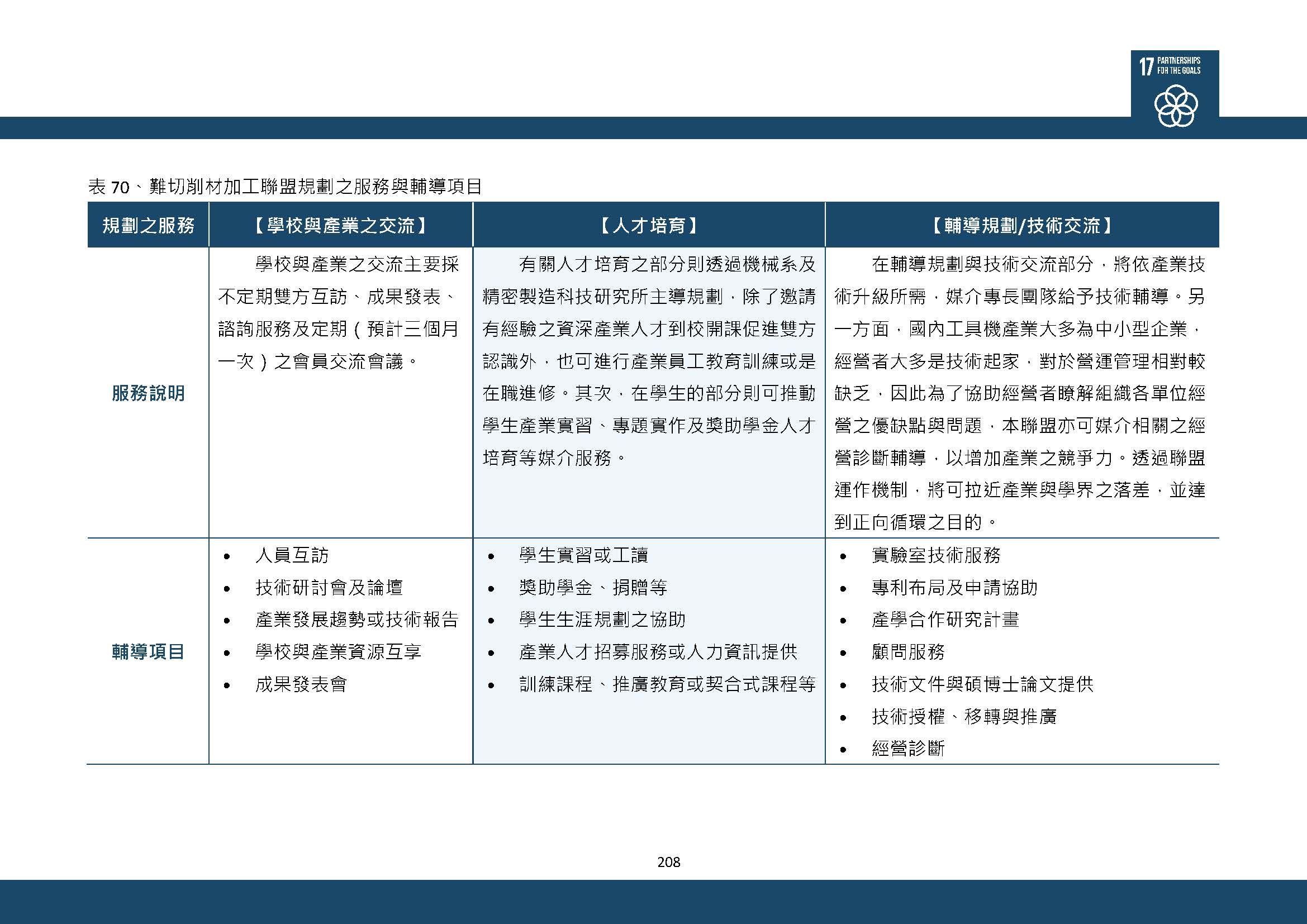Click the SDG 17 Partnerships for the Goals icon
Viewport: 1307px width, 924px height.
pos(1175,91)
